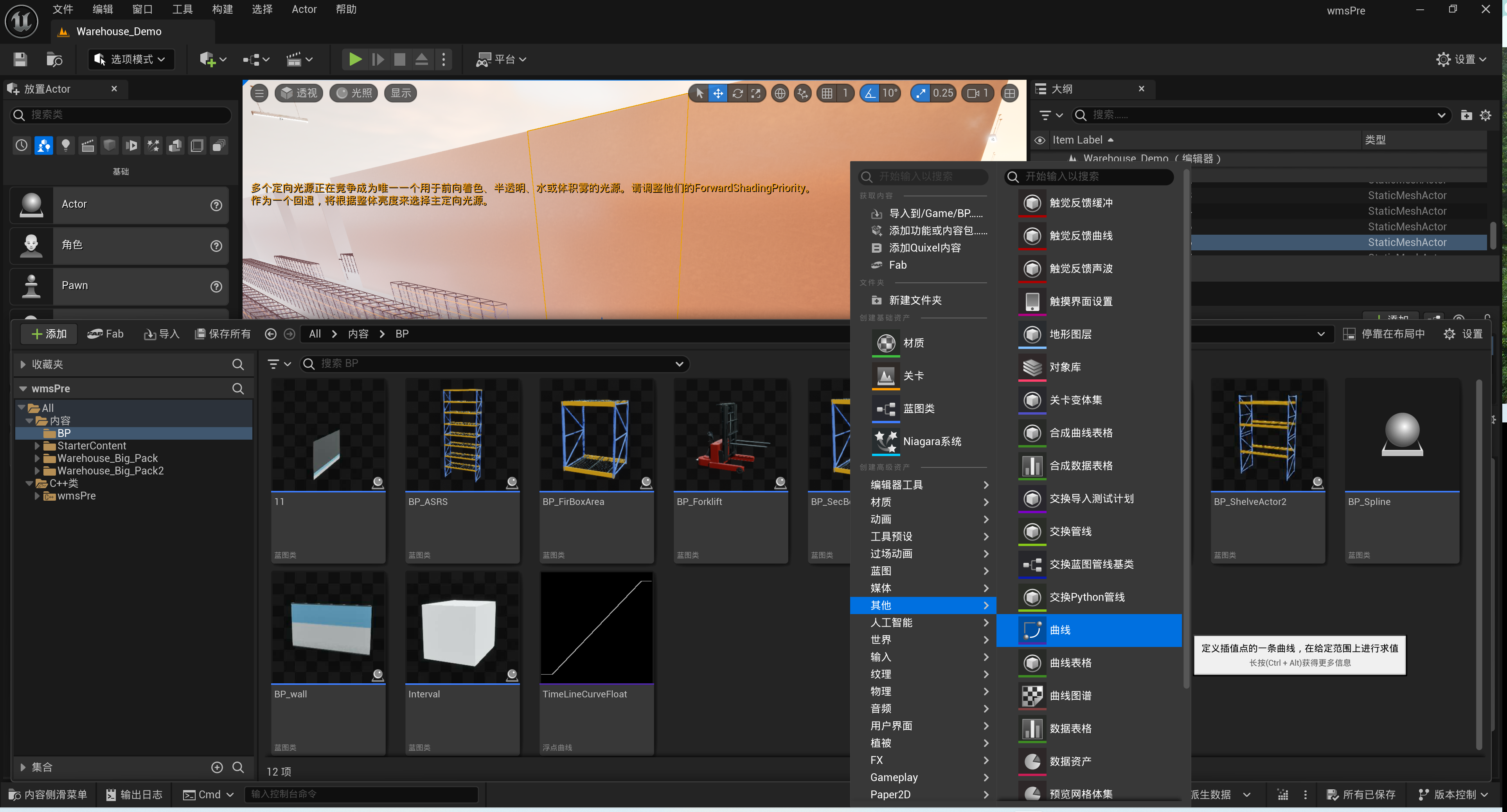Open the 选项模式 mode dropdown
1507x812 pixels.
pyautogui.click(x=131, y=59)
